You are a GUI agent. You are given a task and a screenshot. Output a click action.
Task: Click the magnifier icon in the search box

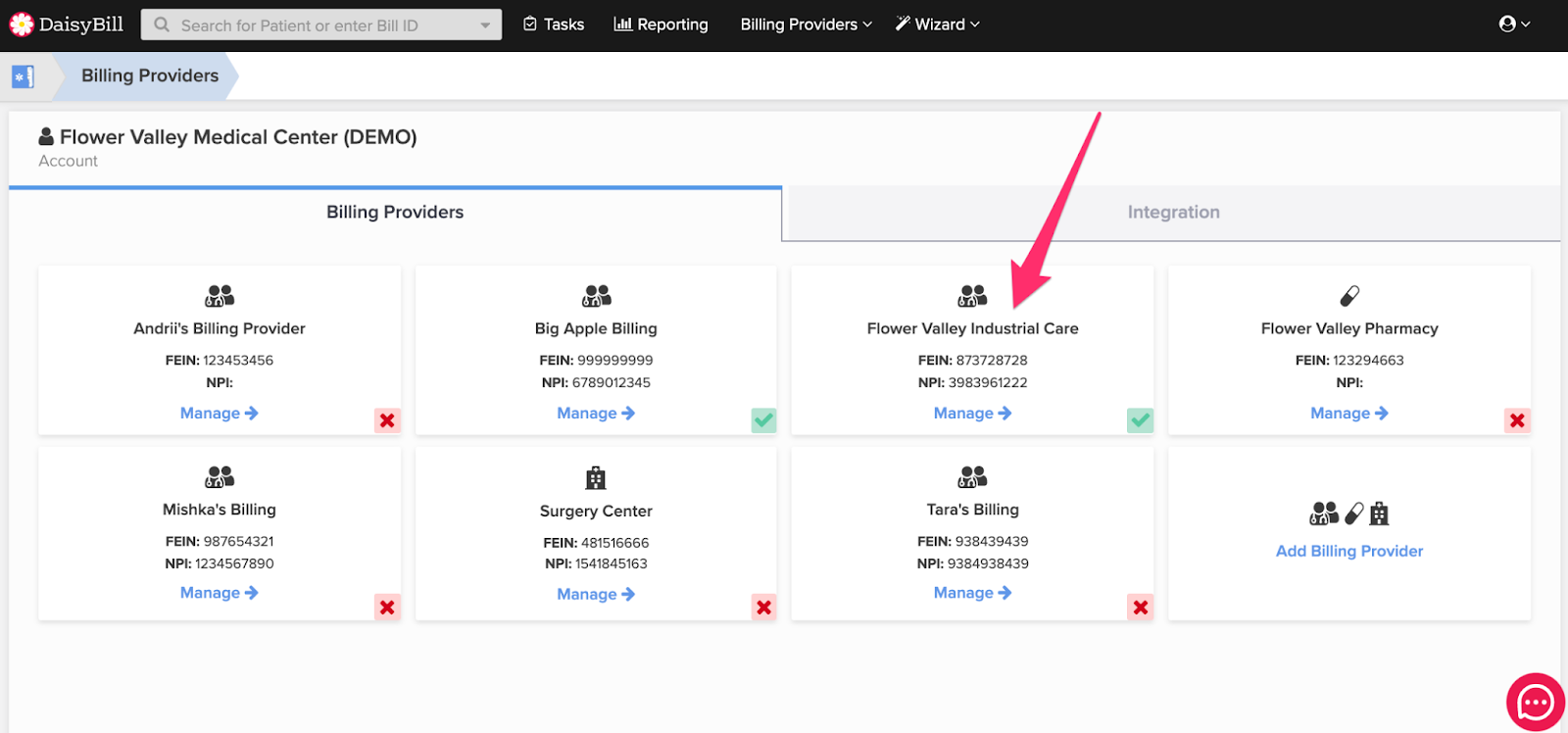point(162,24)
